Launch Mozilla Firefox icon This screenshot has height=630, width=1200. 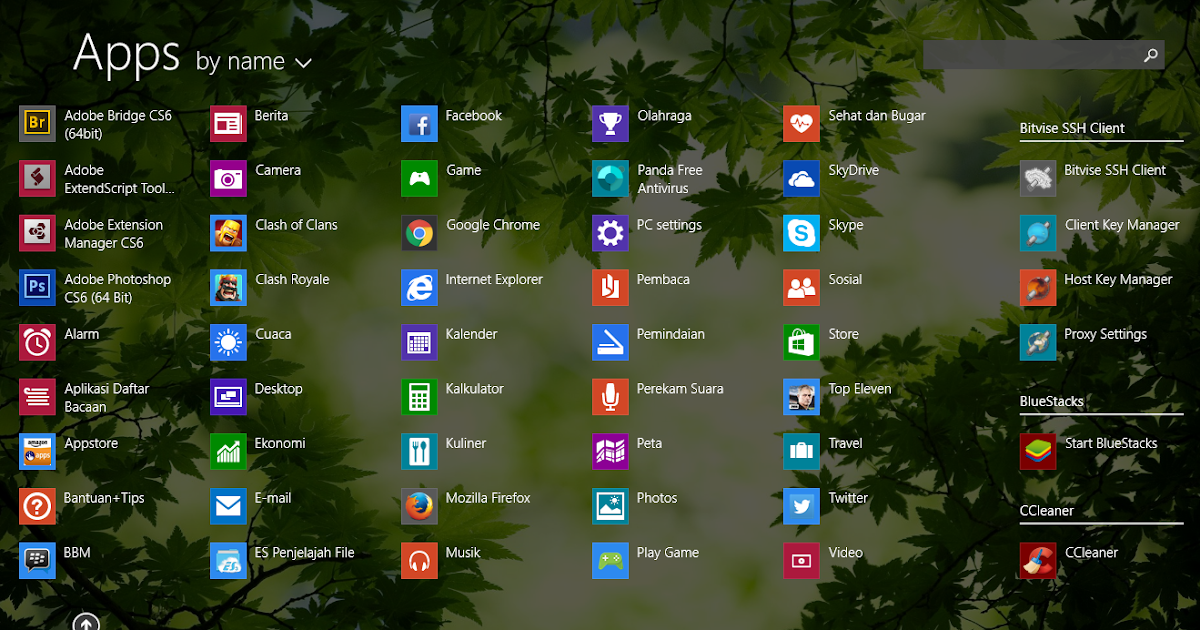[419, 506]
